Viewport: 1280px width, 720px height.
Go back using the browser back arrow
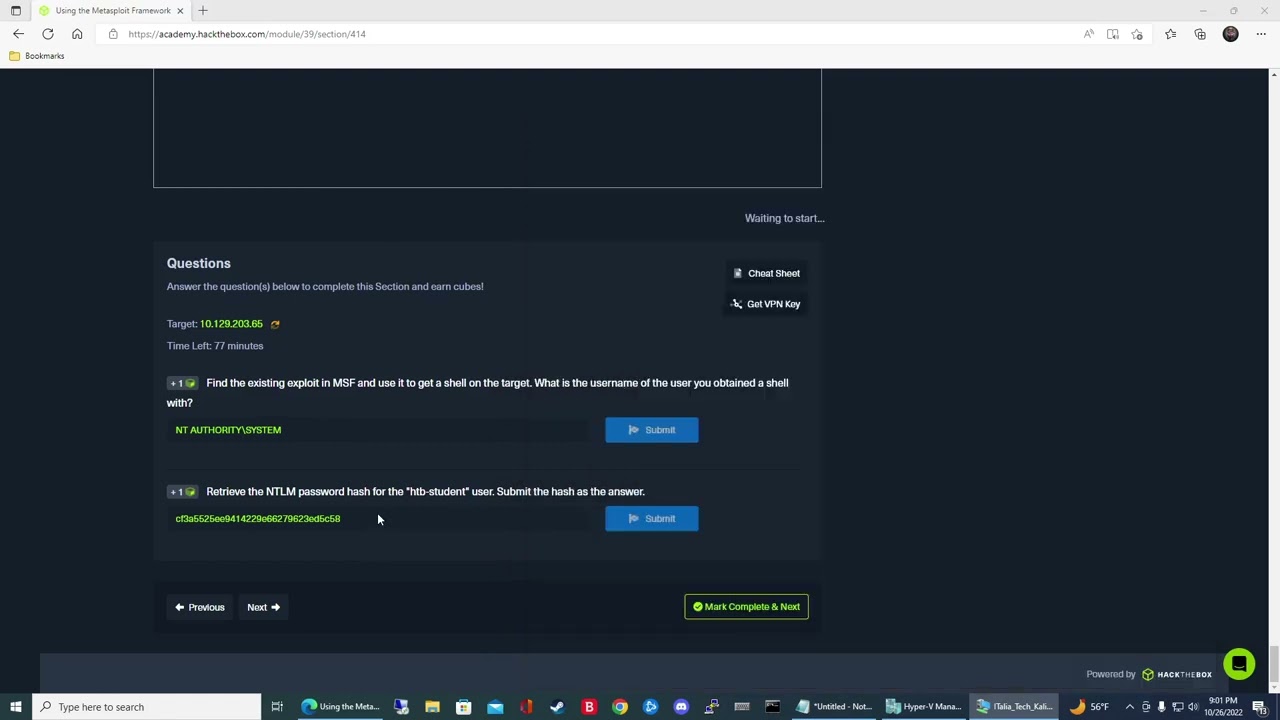tap(18, 34)
